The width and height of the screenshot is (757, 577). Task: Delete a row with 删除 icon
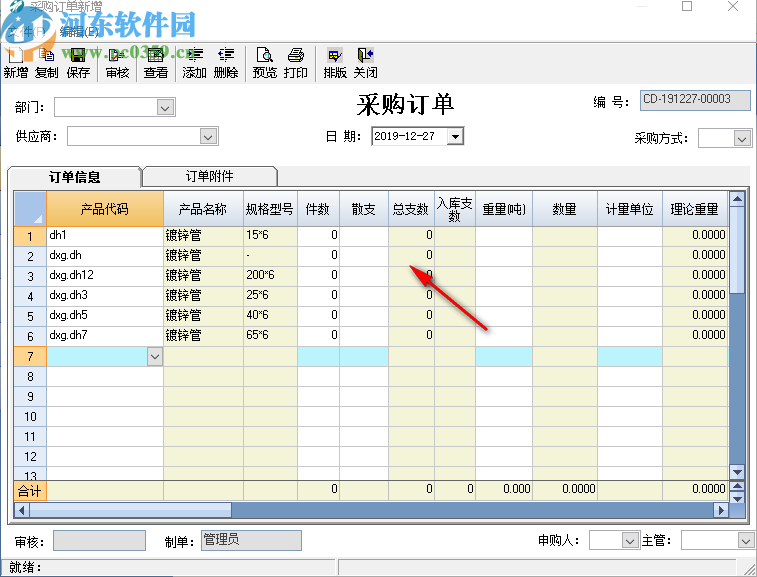coord(225,63)
